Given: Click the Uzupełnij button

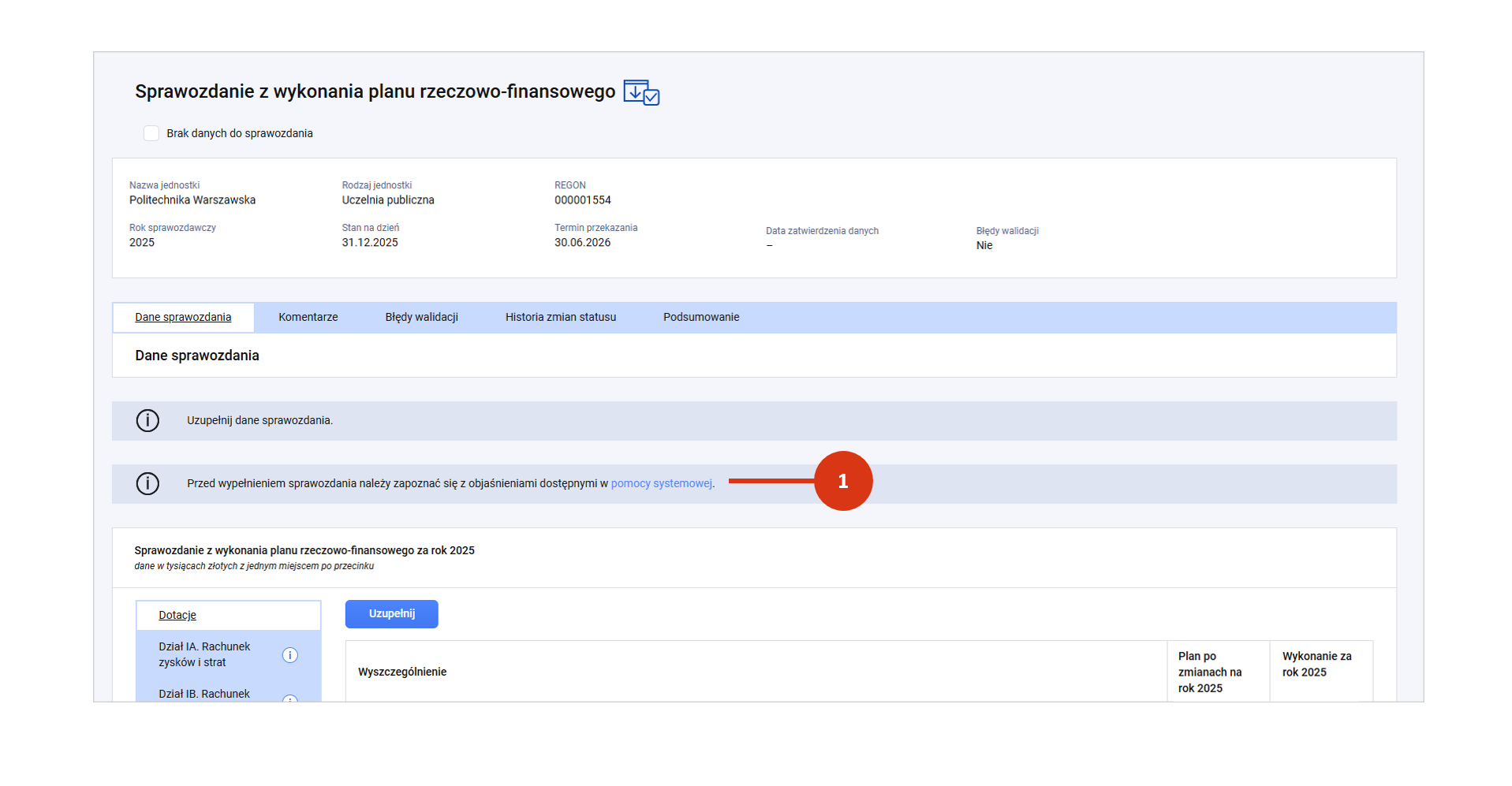Looking at the screenshot, I should (392, 614).
